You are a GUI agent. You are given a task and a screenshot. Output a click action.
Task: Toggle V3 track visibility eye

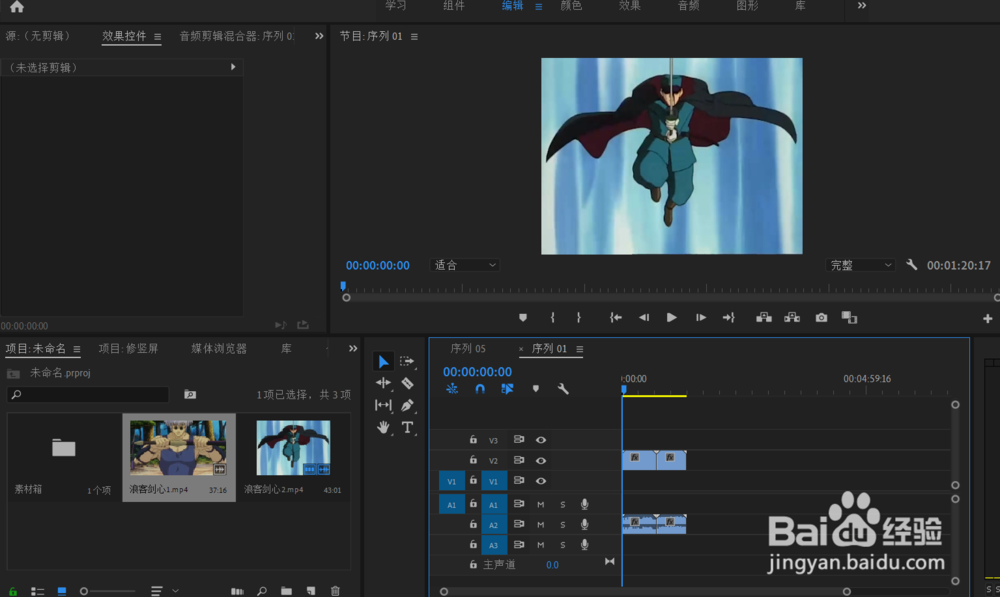541,440
